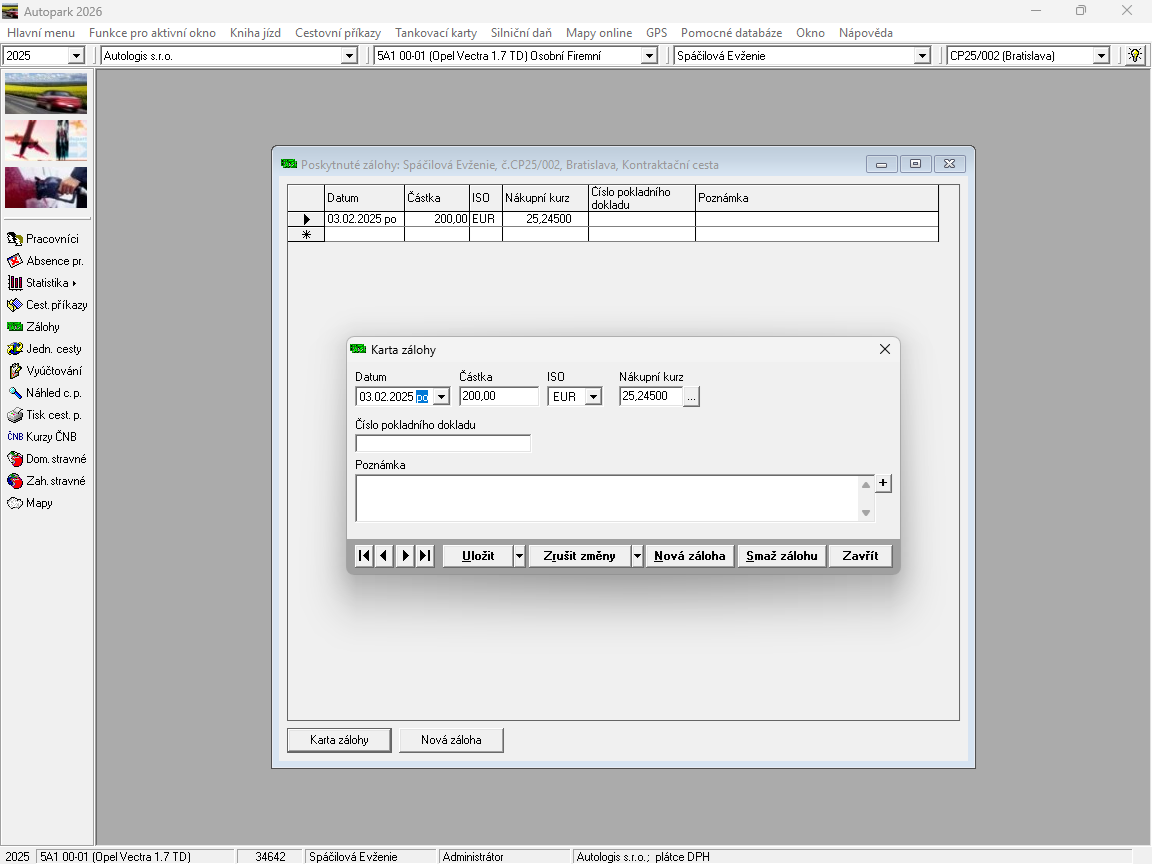The width and height of the screenshot is (1152, 864).
Task: Open the Uložit button arrow menu
Action: [519, 556]
